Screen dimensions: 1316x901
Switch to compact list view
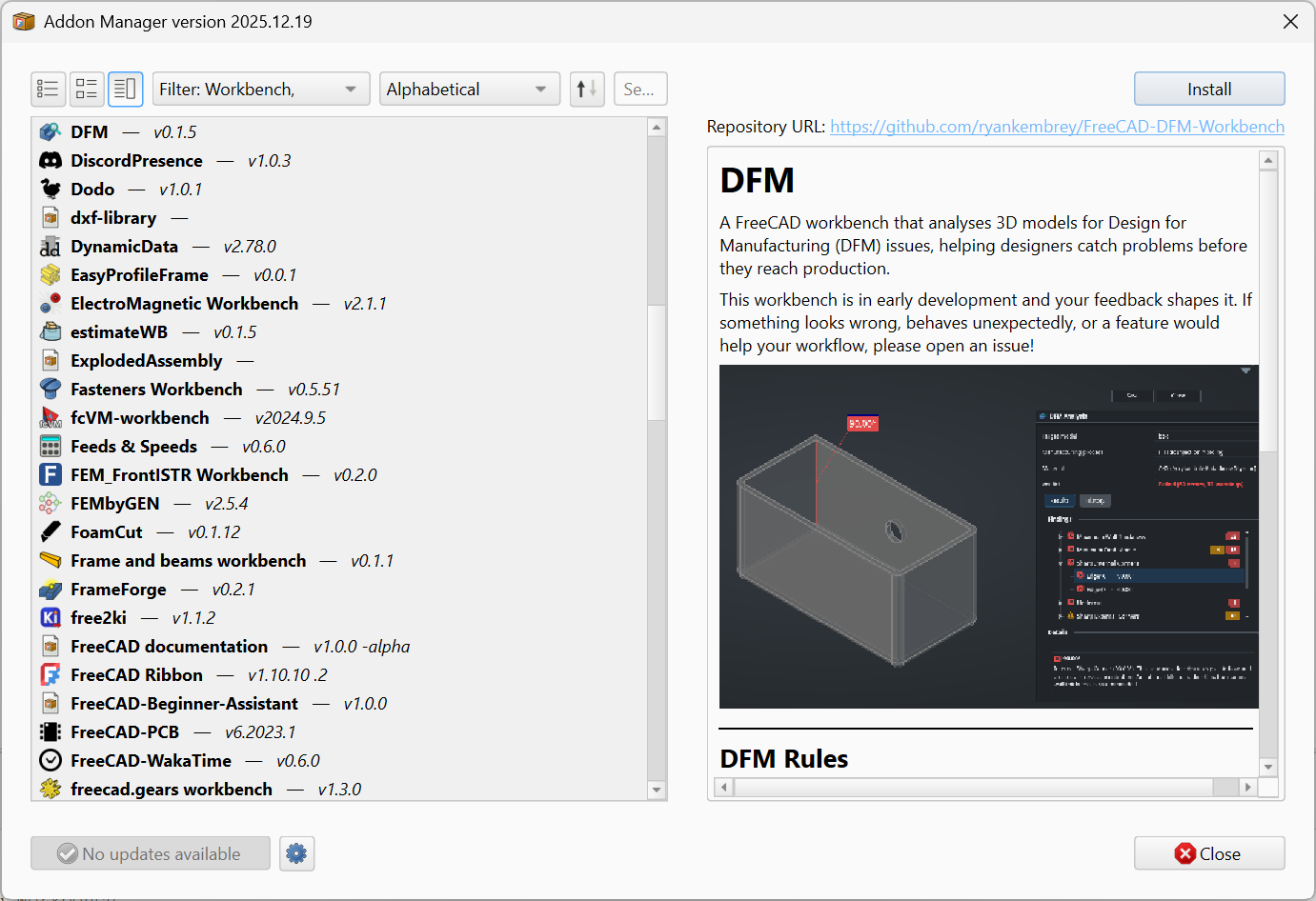coord(48,90)
